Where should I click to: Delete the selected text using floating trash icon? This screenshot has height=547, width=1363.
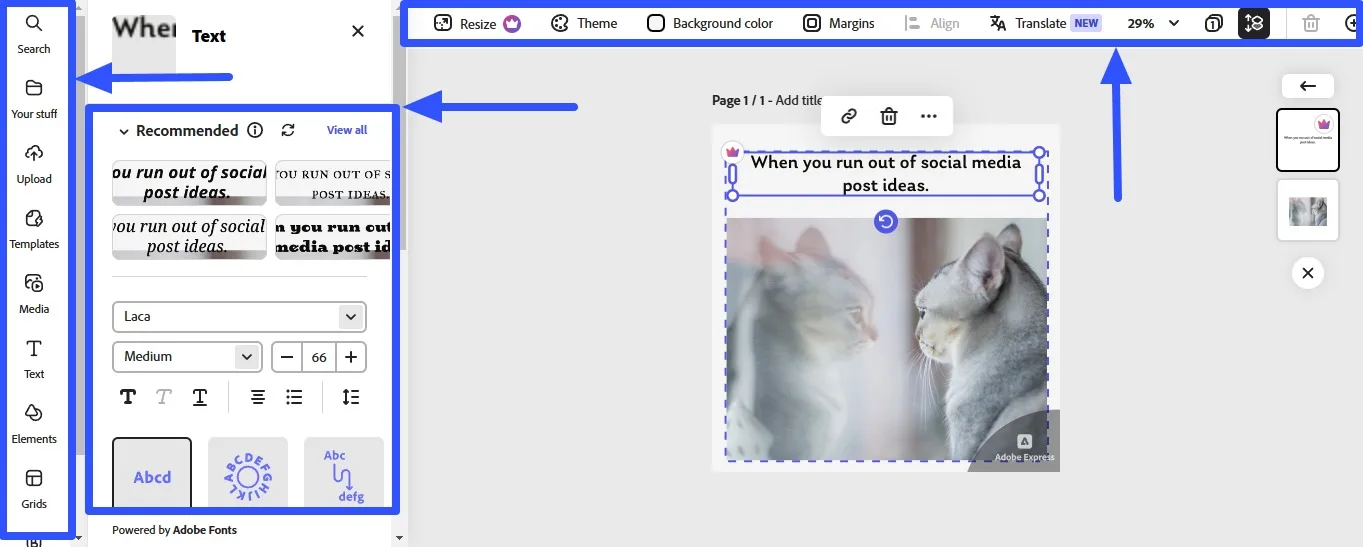[888, 116]
